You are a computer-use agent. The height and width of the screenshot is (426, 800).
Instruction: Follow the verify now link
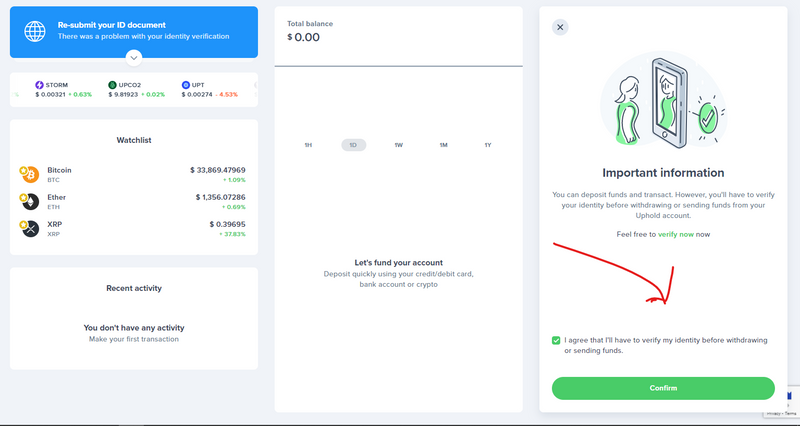coord(676,234)
